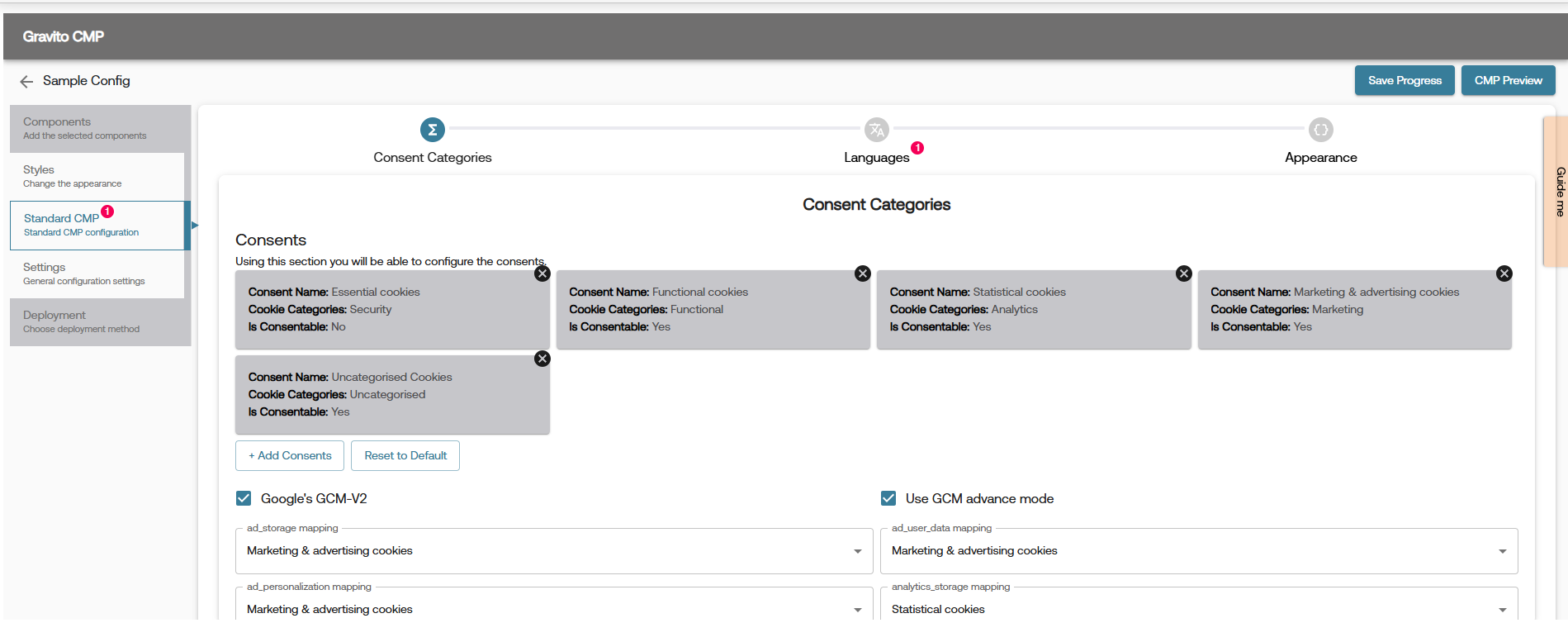Remove the Functional cookies consent card

863,273
